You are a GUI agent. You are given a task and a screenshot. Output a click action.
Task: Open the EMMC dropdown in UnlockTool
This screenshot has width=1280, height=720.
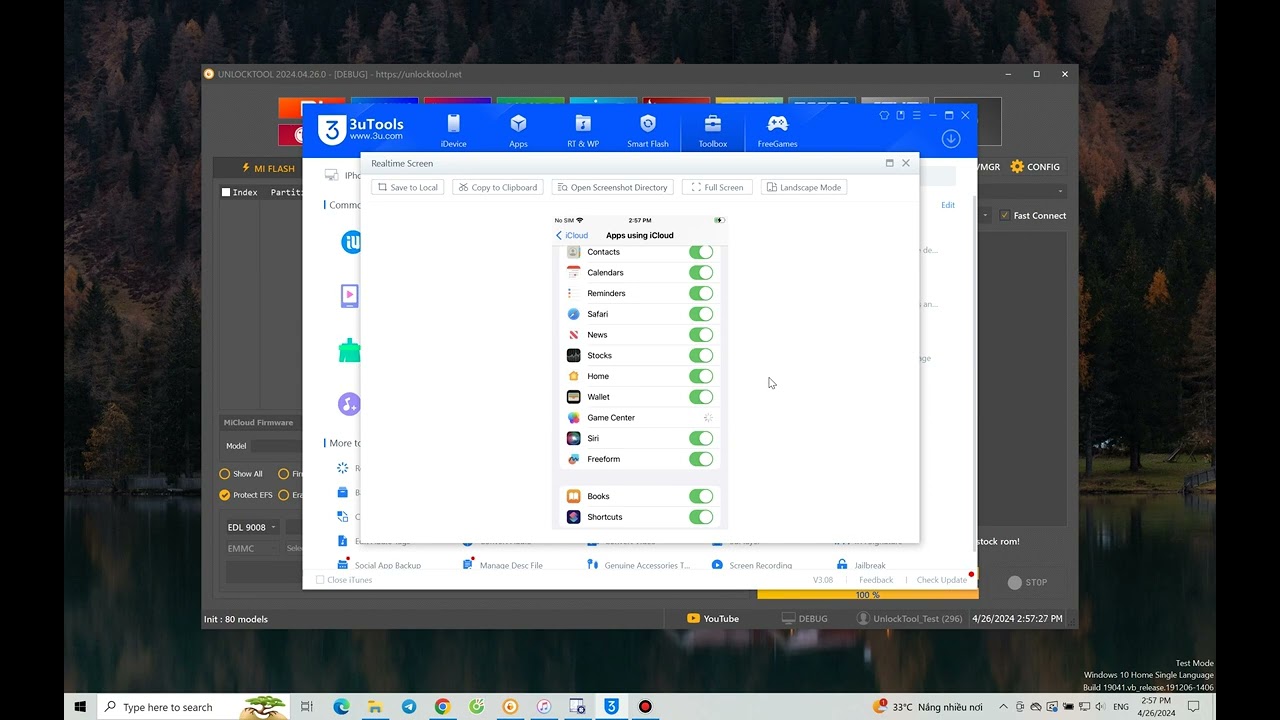tap(253, 548)
